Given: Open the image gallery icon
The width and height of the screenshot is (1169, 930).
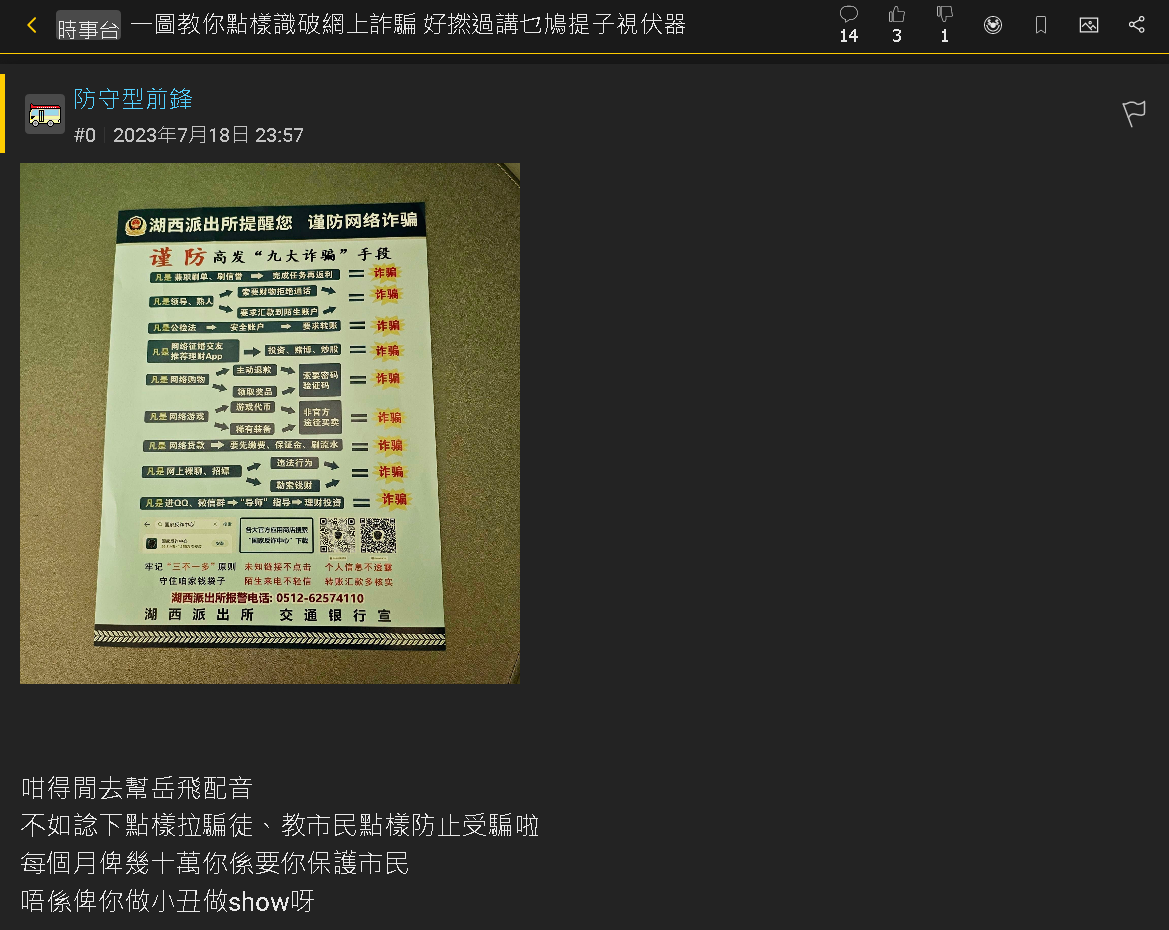Looking at the screenshot, I should coord(1088,25).
